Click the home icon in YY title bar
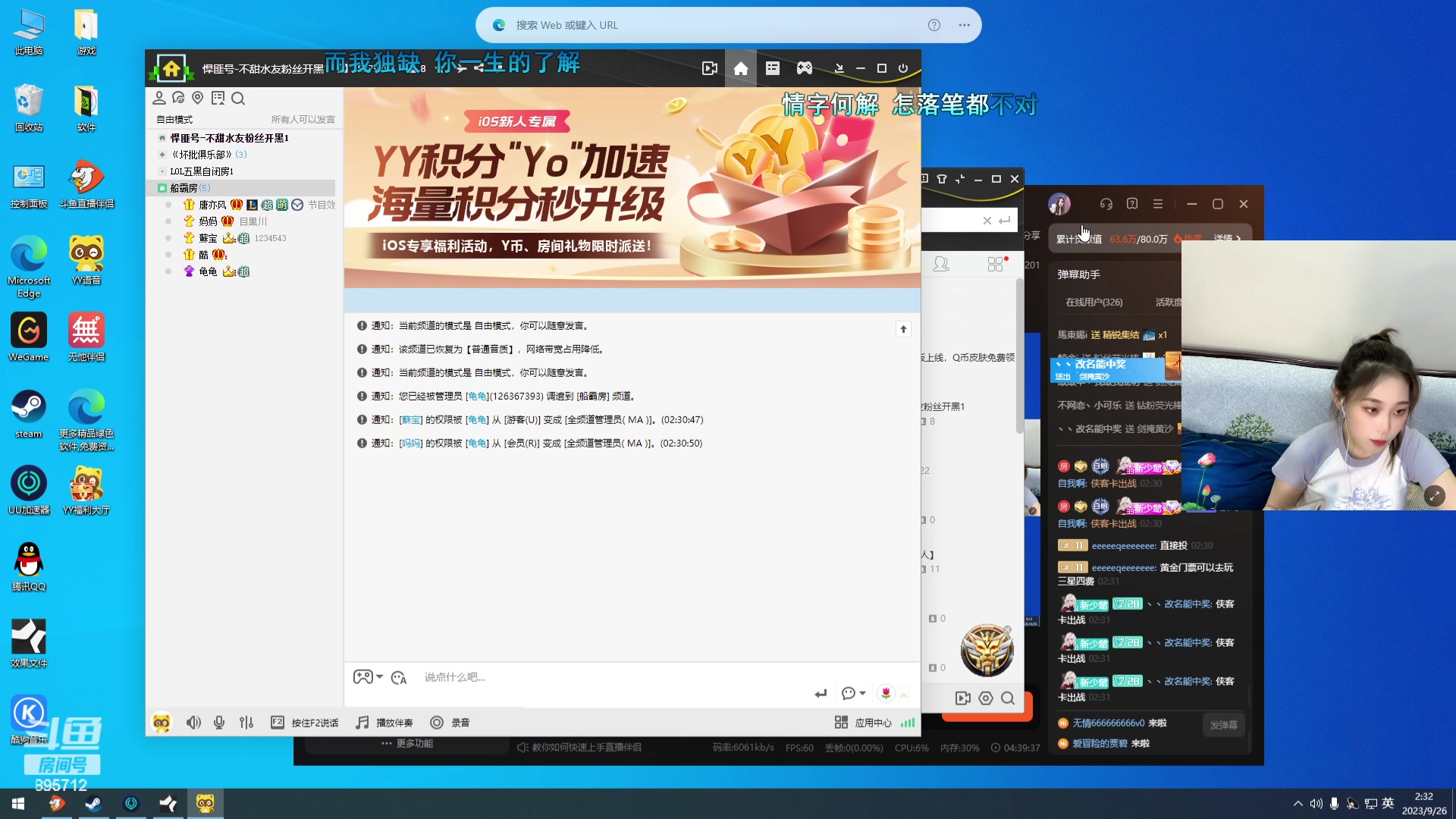Image resolution: width=1456 pixels, height=819 pixels. (x=741, y=67)
